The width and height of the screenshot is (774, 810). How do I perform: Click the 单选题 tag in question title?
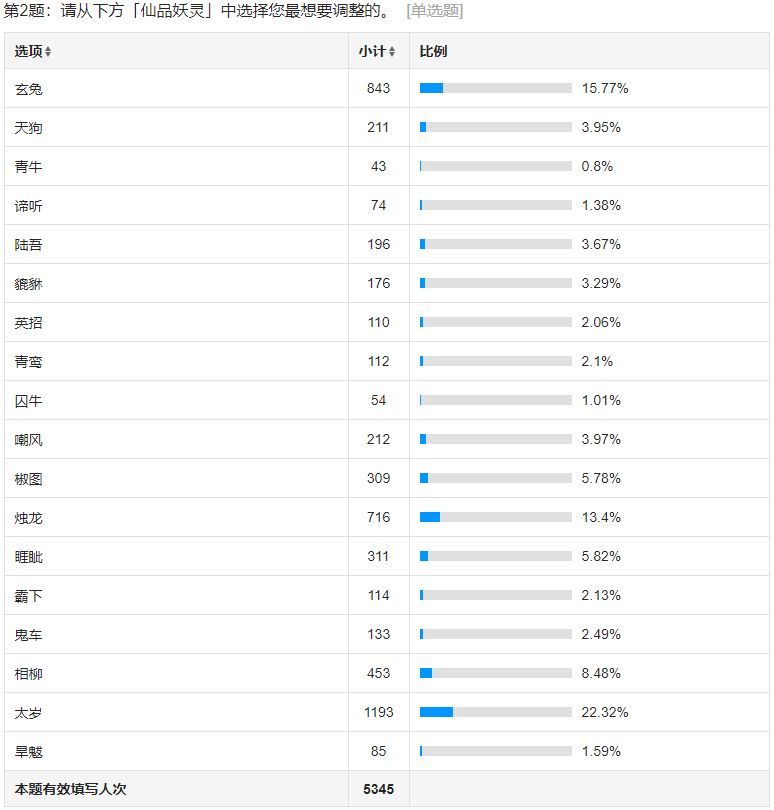coord(435,11)
